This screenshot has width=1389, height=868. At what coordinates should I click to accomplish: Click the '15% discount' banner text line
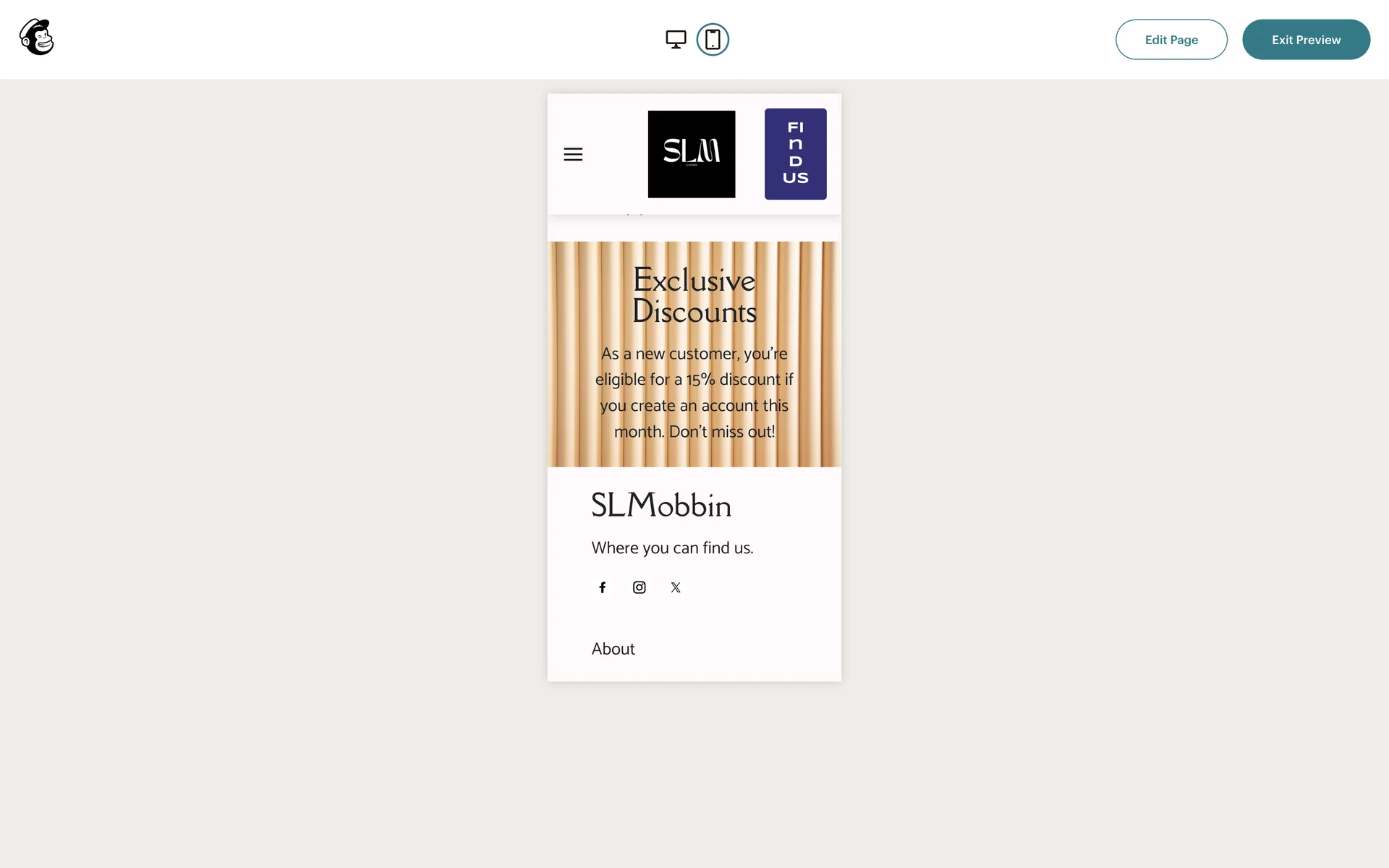click(694, 380)
